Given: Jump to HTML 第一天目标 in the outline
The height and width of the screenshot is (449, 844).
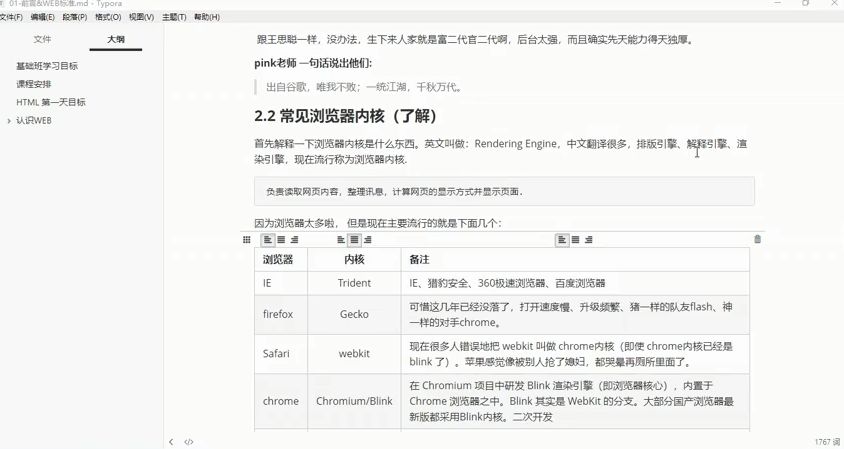Looking at the screenshot, I should click(x=51, y=102).
